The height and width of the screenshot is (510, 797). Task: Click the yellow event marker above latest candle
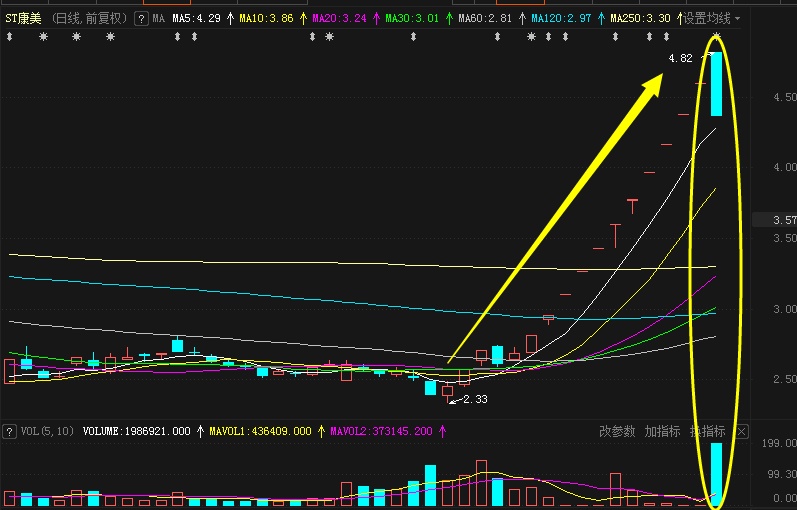pos(716,37)
